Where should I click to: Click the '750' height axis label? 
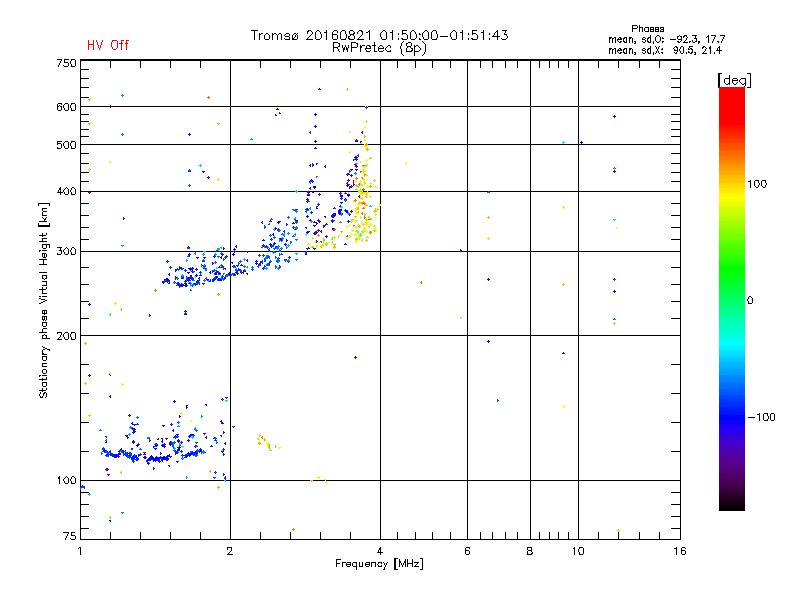click(x=66, y=63)
